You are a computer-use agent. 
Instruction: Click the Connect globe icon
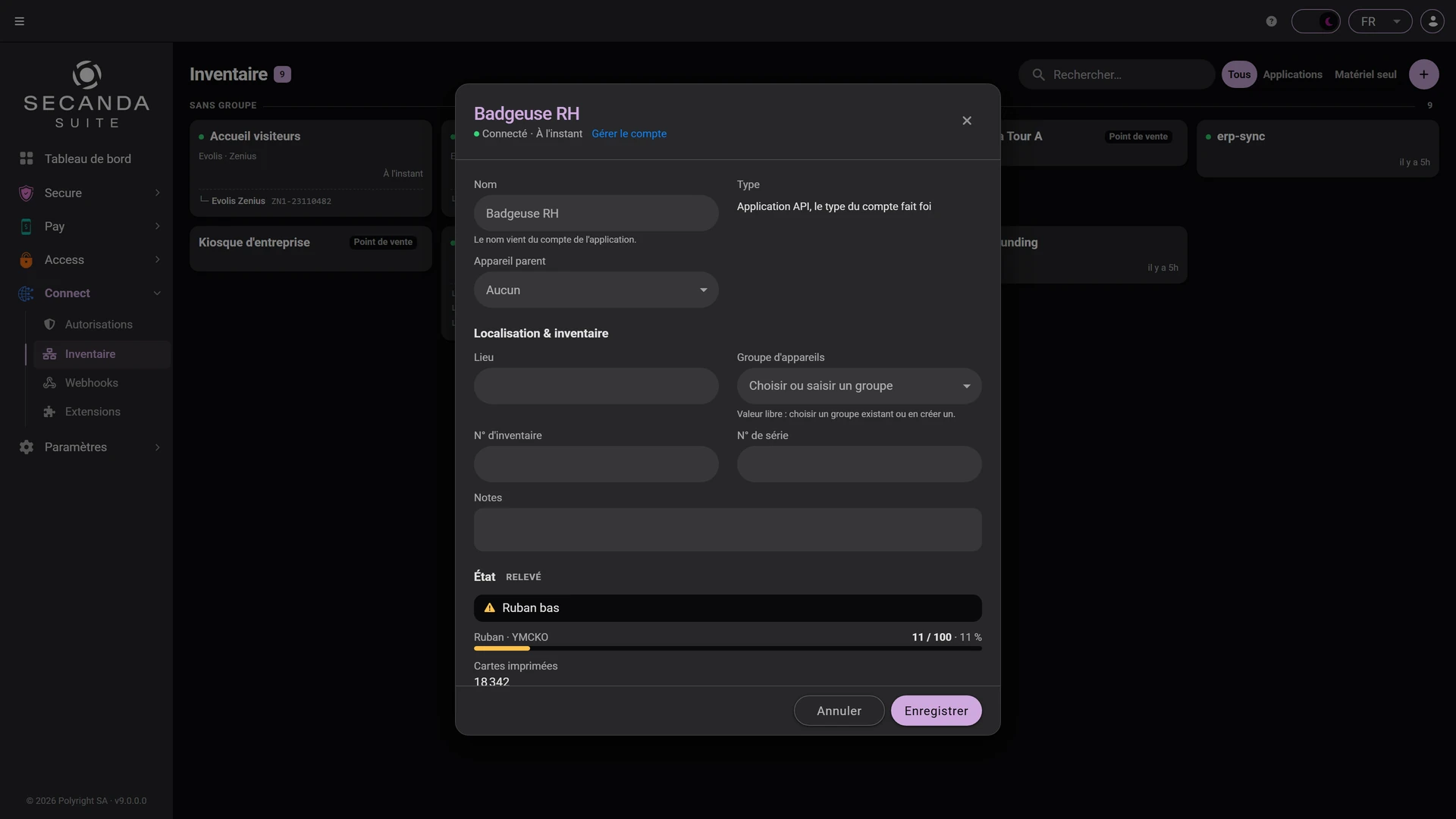tap(27, 293)
